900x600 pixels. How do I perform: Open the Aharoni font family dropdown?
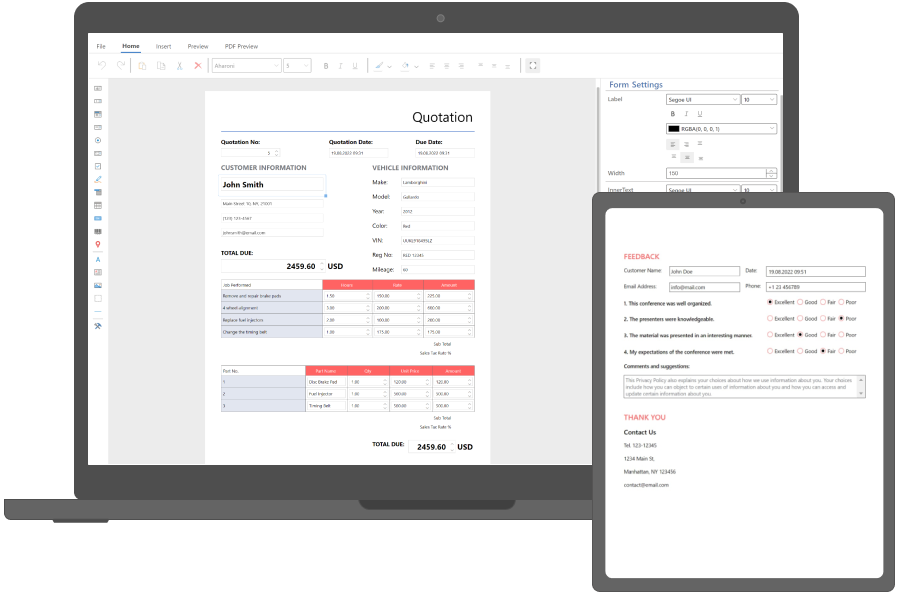tap(246, 66)
